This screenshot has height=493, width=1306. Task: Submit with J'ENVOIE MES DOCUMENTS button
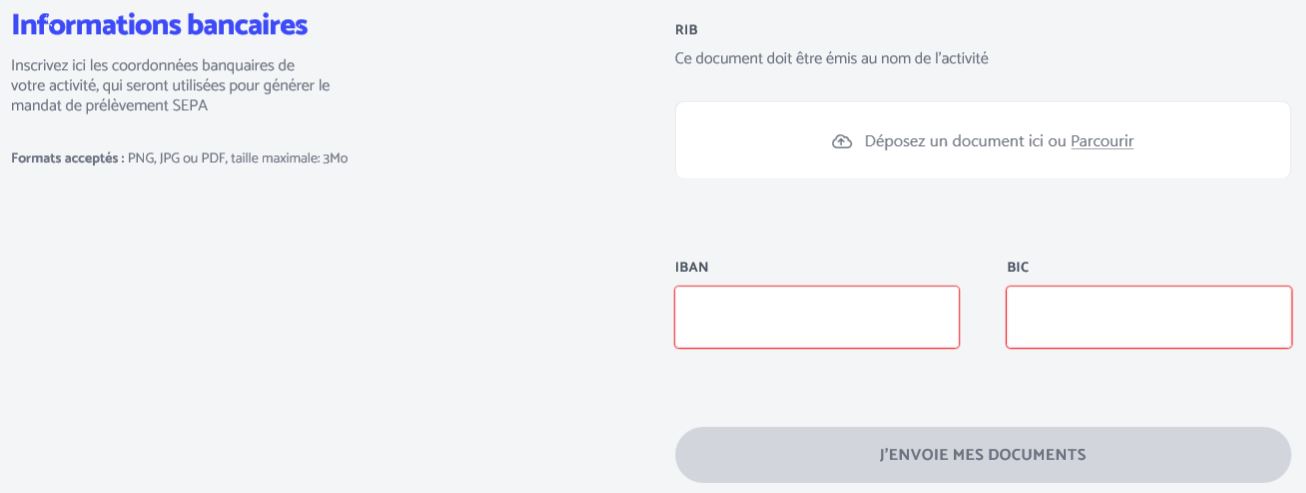(x=983, y=455)
